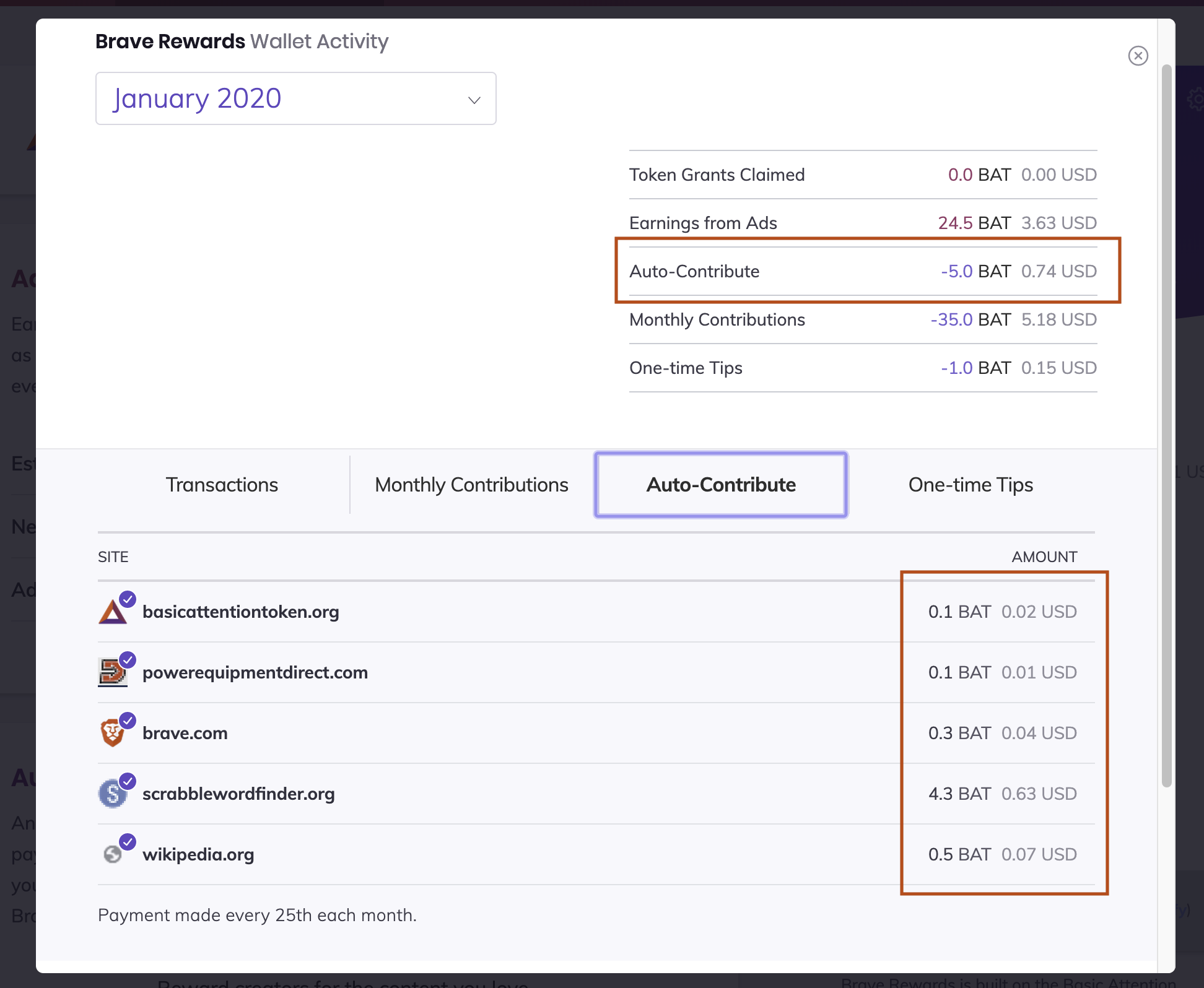The width and height of the screenshot is (1204, 988).
Task: Click the chevron arrow in month selector
Action: [x=474, y=100]
